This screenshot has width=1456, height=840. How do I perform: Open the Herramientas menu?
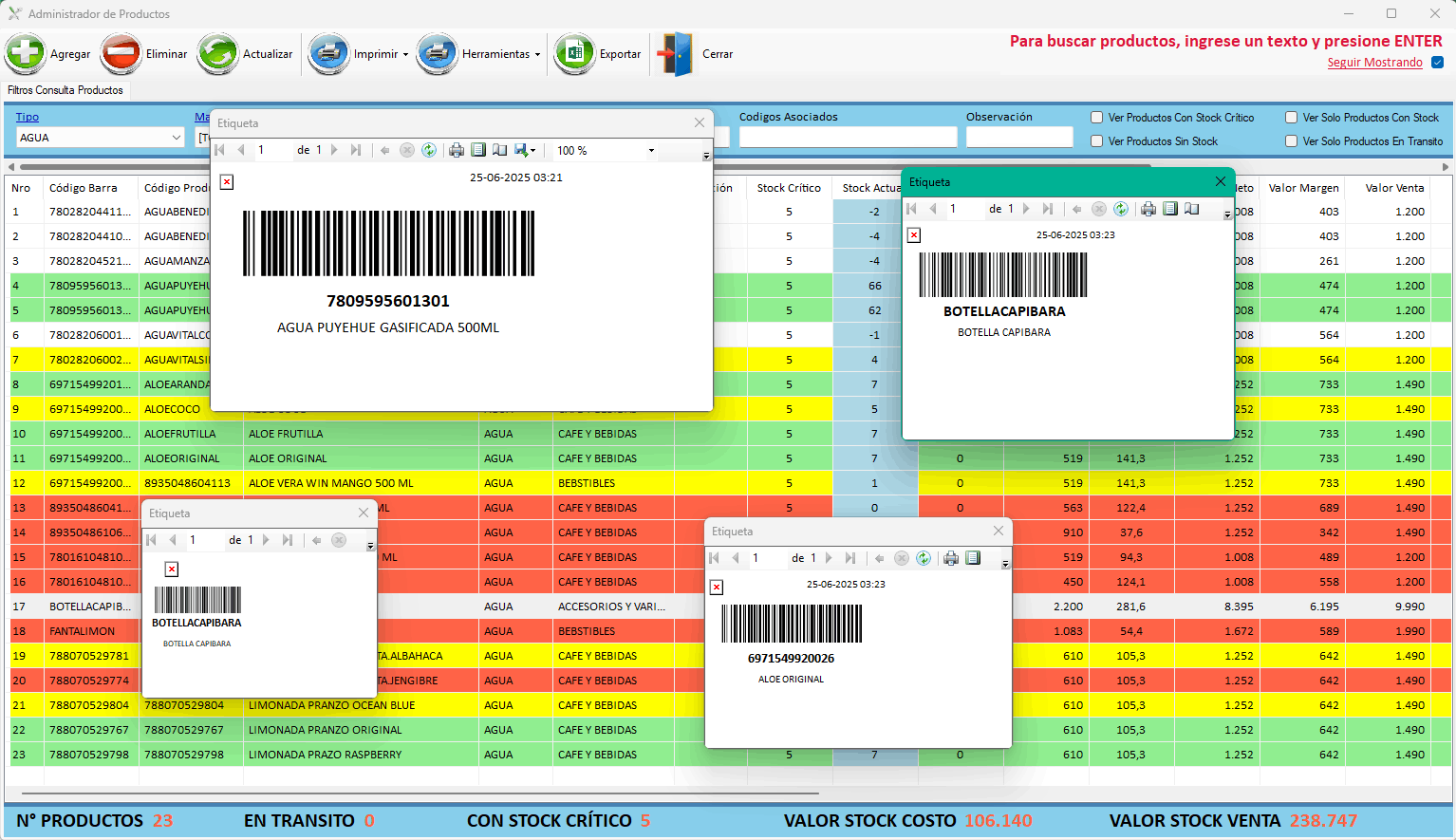pos(537,55)
